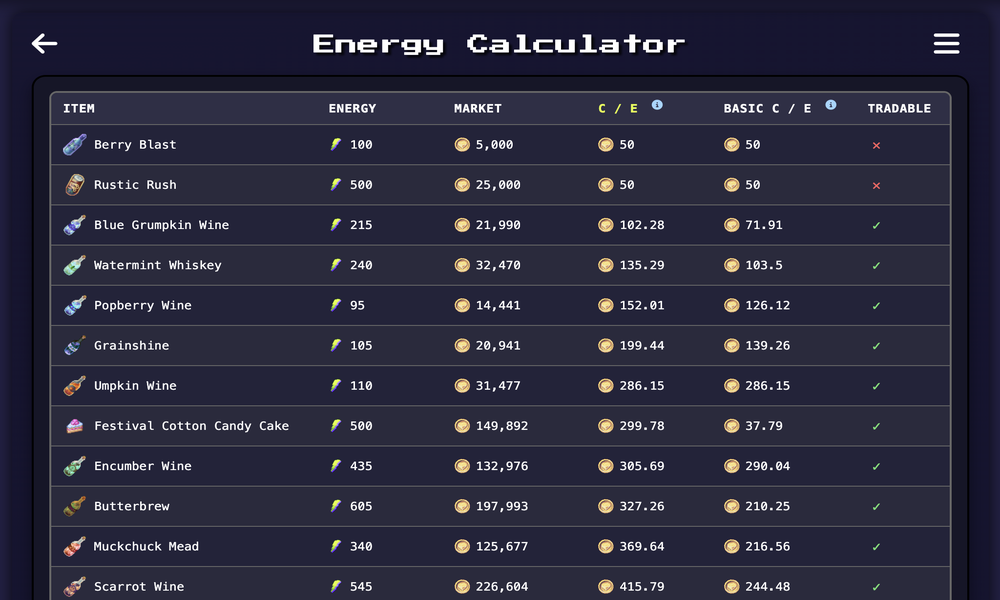Click the energy bolt icon for Berry Blast
The image size is (1000, 600).
[335, 145]
